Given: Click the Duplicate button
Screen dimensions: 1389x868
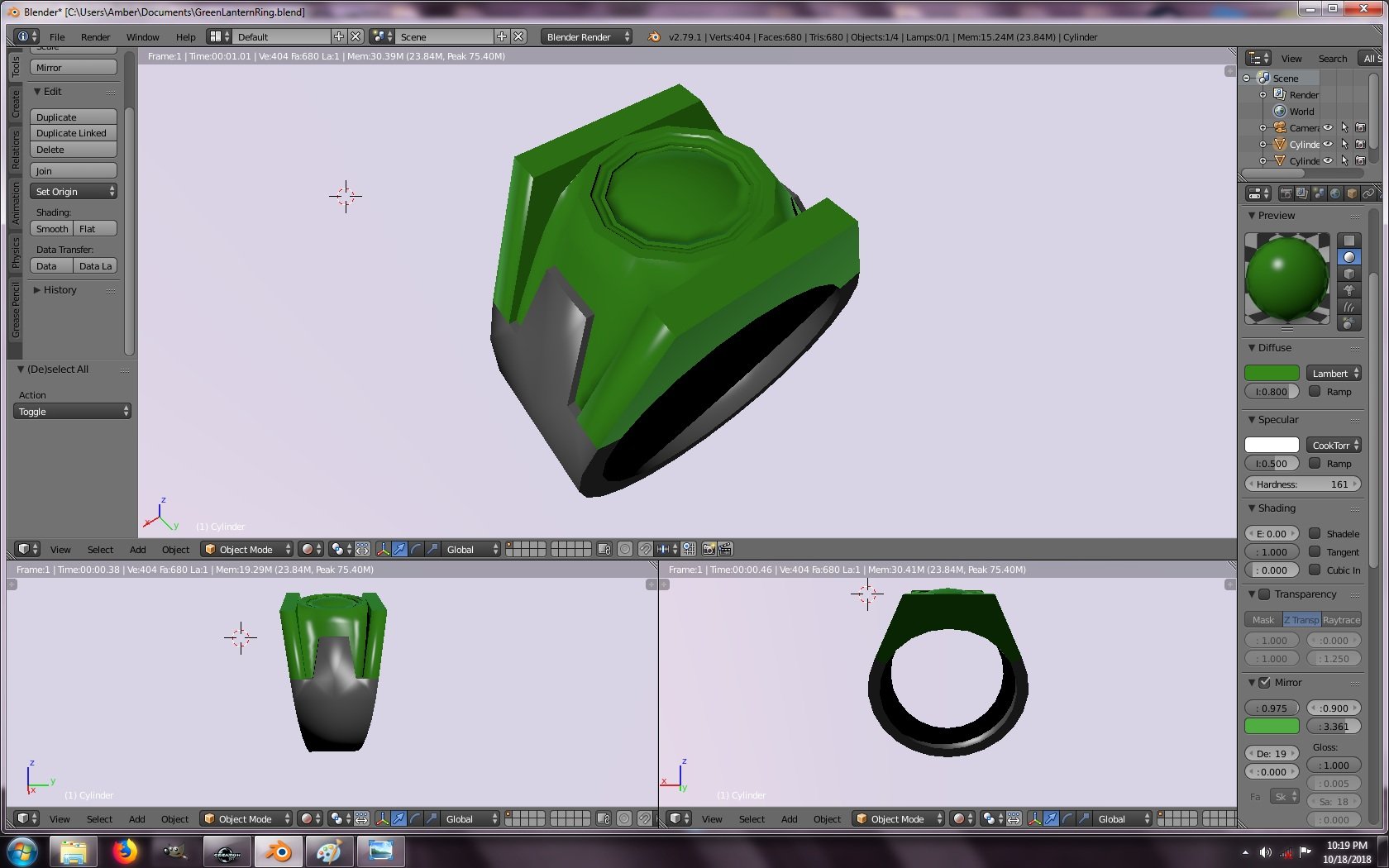Looking at the screenshot, I should click(74, 117).
